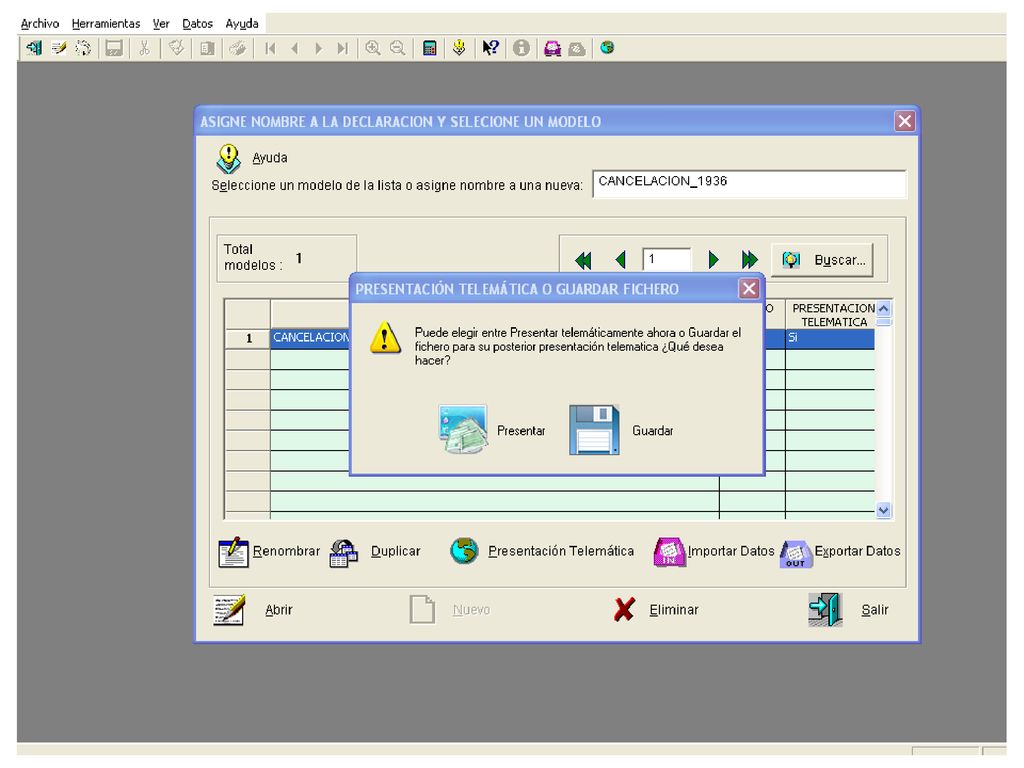Go to previous model with green left arrow

click(x=620, y=260)
